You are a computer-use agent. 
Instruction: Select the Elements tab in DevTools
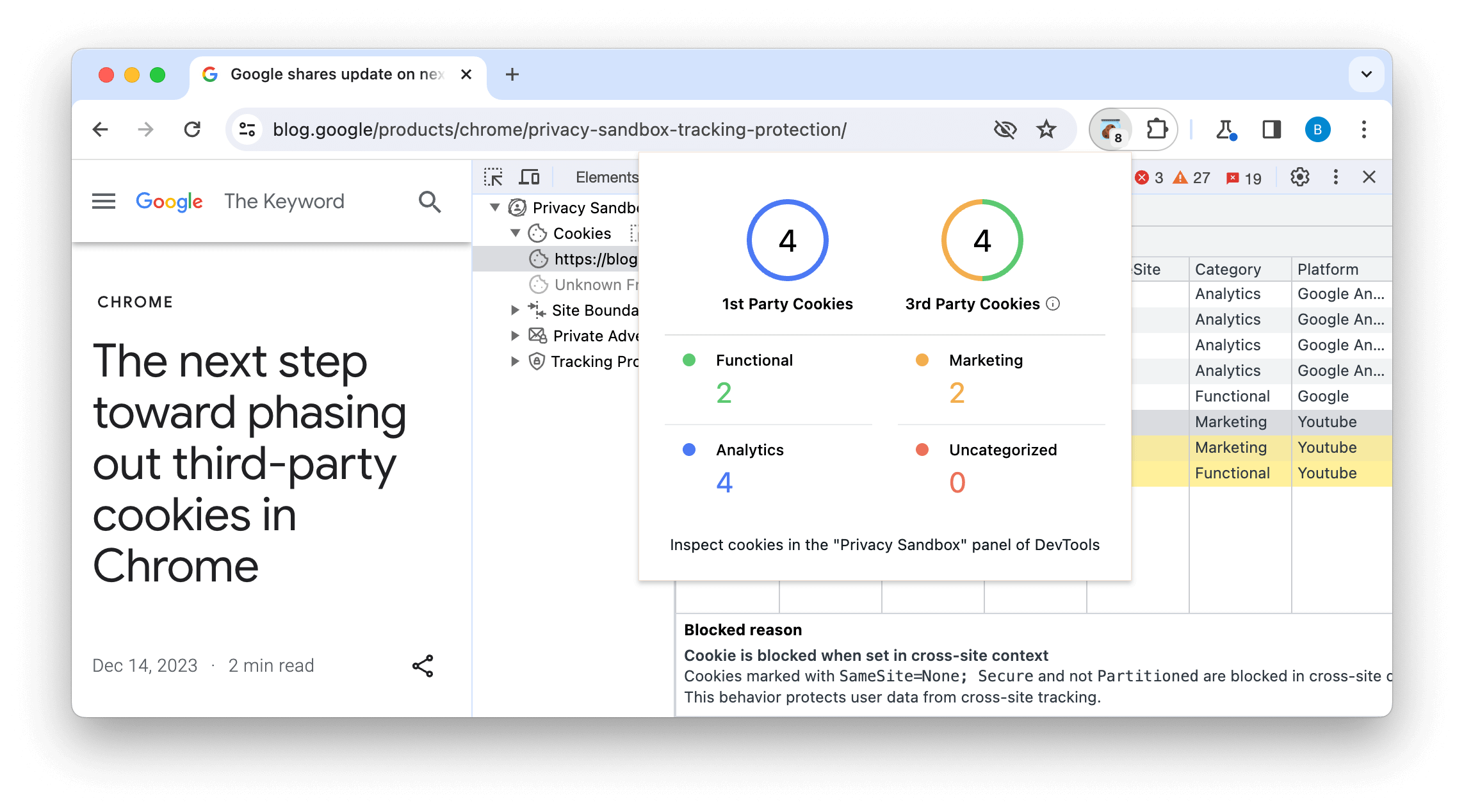tap(608, 176)
